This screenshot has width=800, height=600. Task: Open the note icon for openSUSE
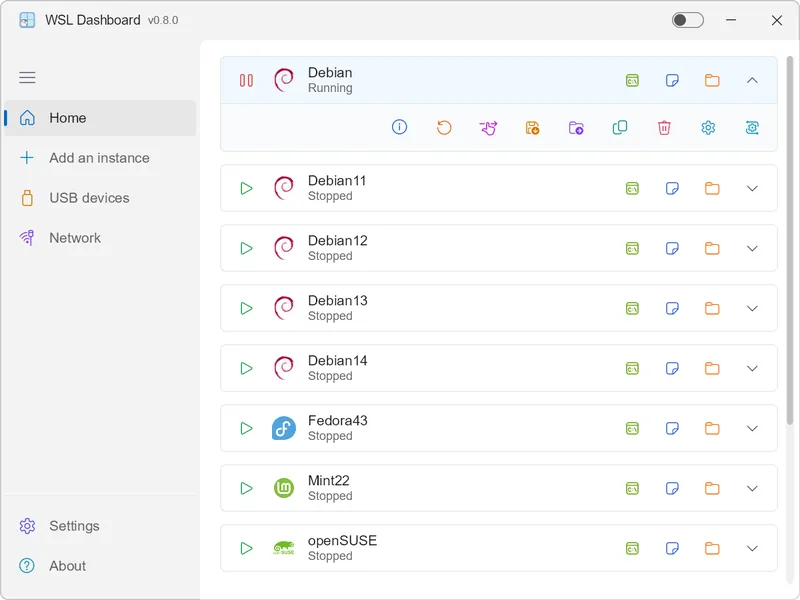(672, 548)
